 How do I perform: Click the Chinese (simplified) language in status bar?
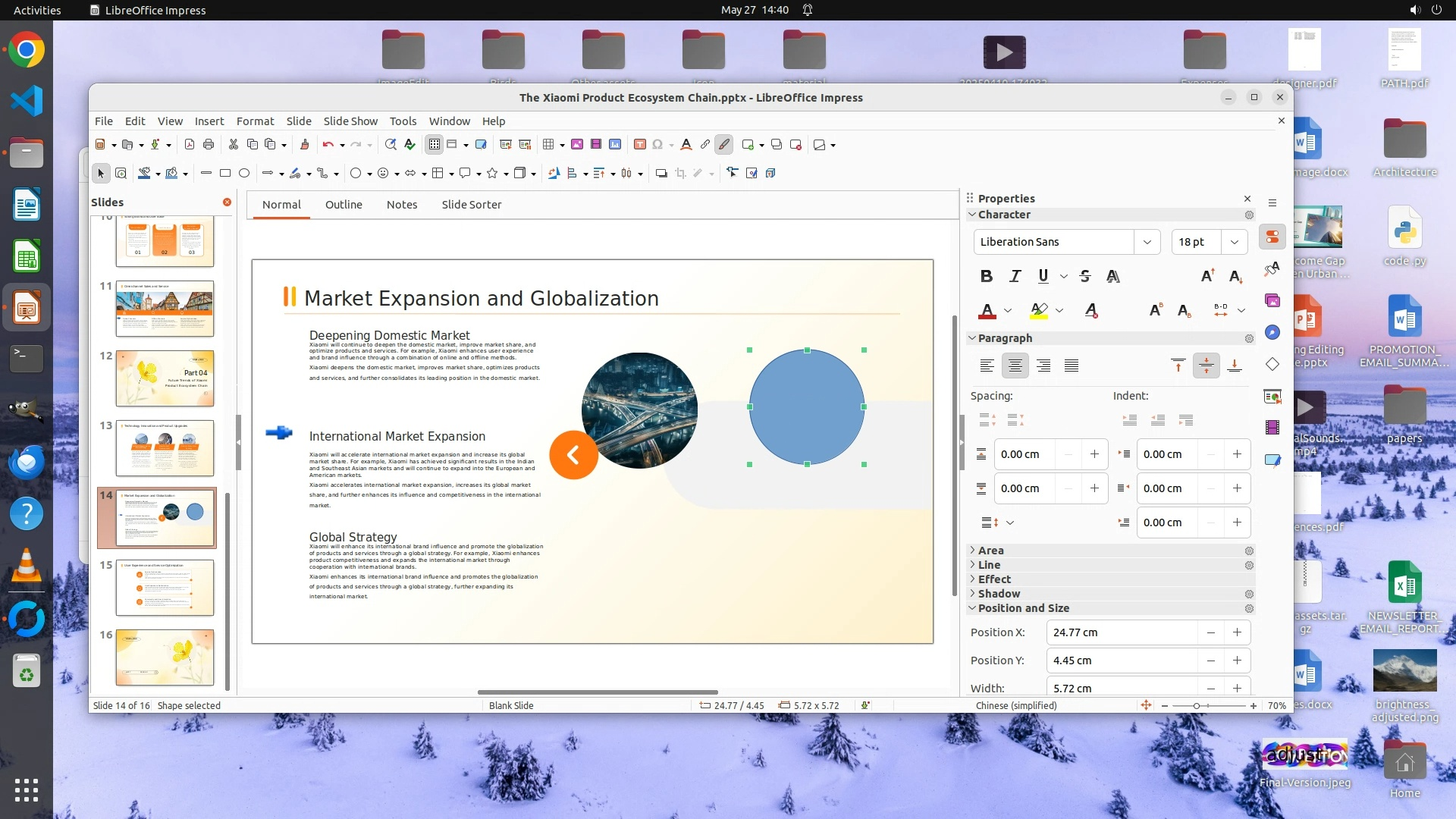pyautogui.click(x=1016, y=706)
